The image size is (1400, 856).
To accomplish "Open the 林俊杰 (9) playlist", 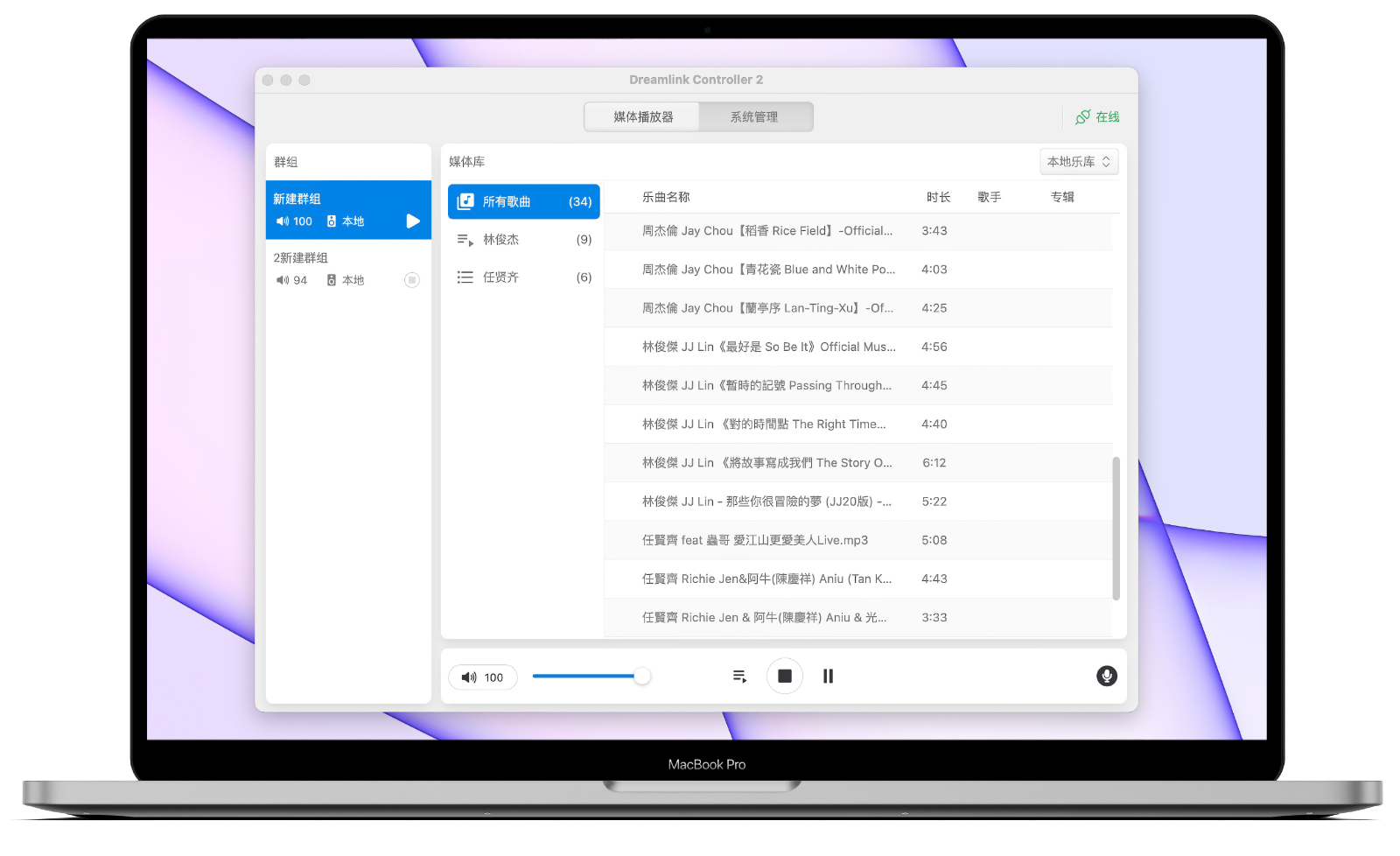I will point(524,240).
